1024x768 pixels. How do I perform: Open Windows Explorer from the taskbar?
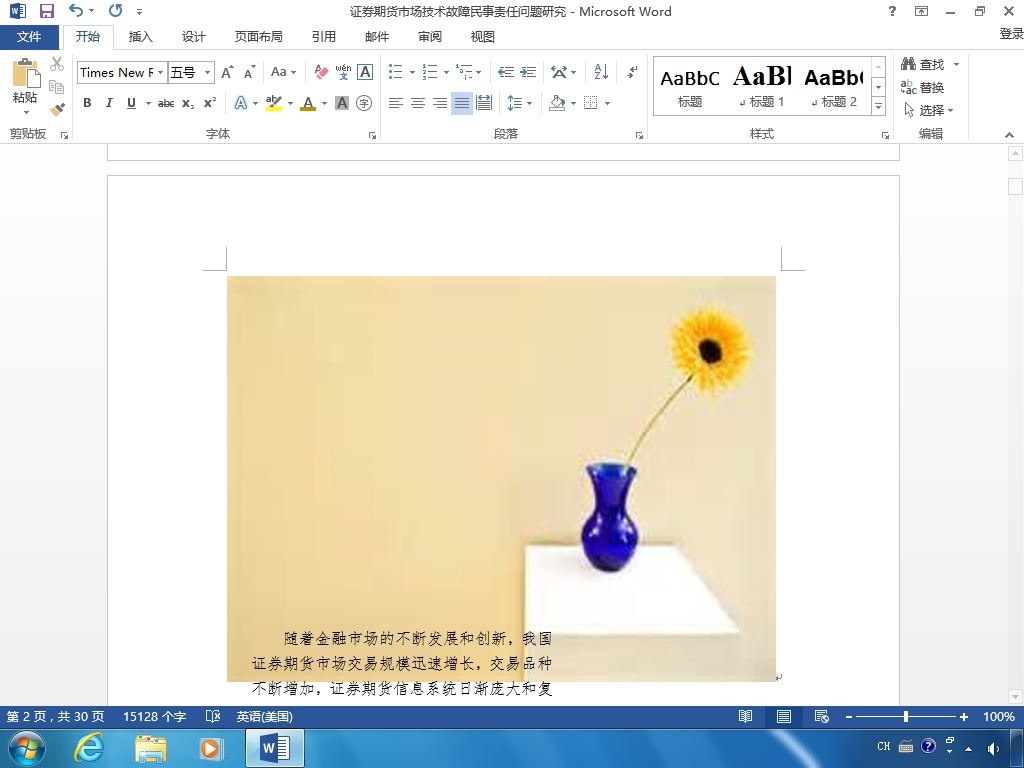point(151,748)
